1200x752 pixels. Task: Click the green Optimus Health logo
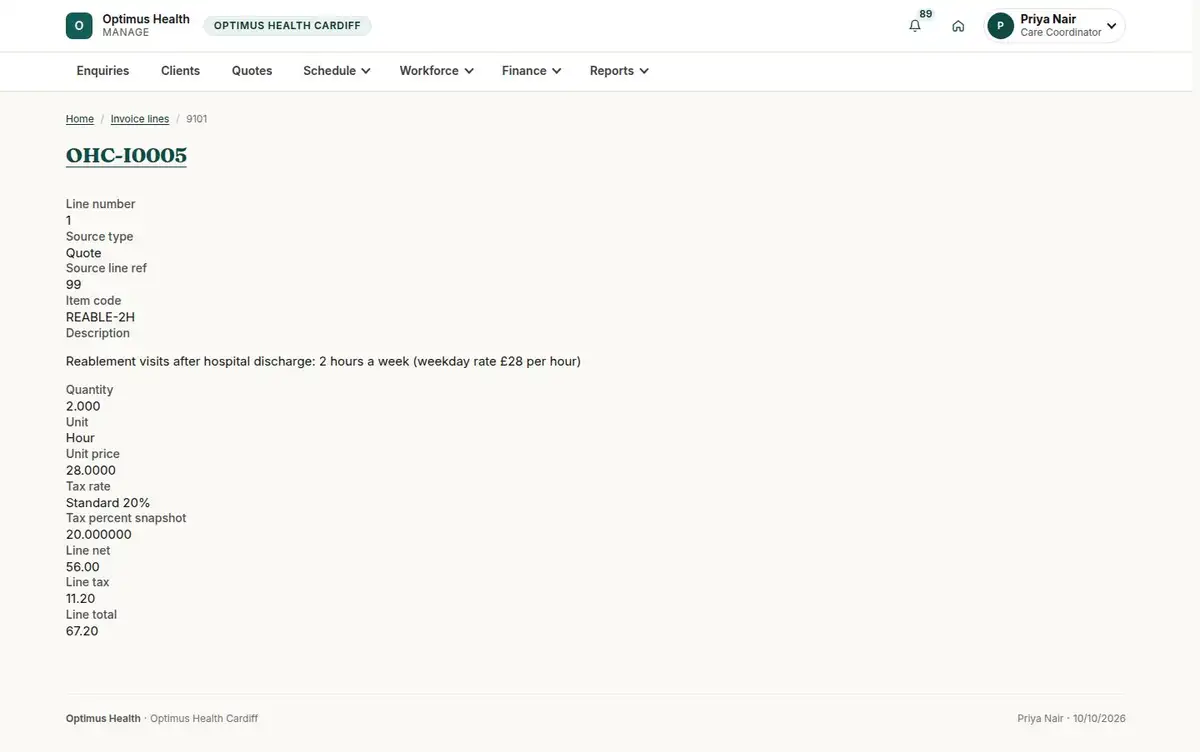click(79, 26)
